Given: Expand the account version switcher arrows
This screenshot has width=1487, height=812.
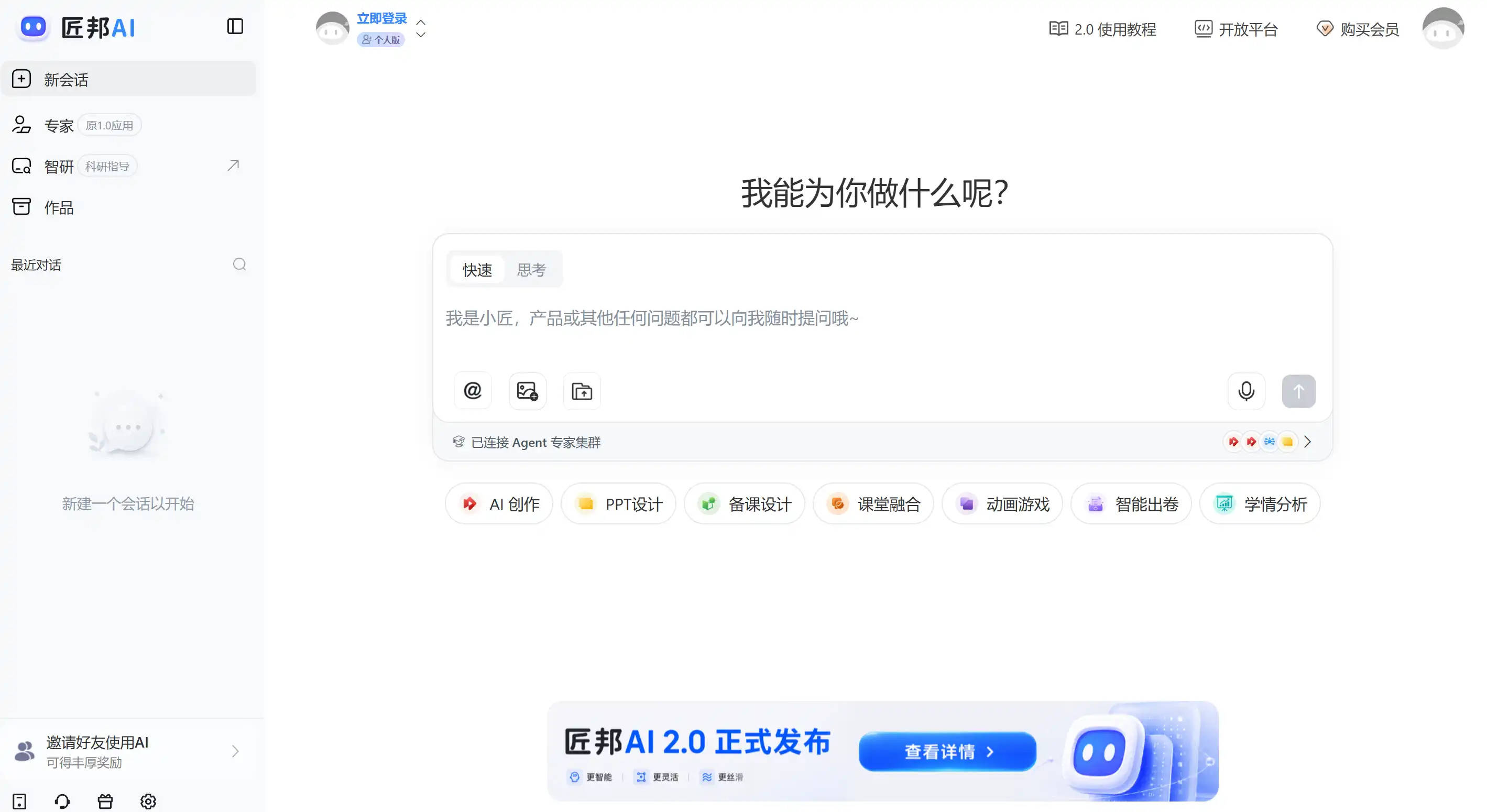Looking at the screenshot, I should coord(421,28).
